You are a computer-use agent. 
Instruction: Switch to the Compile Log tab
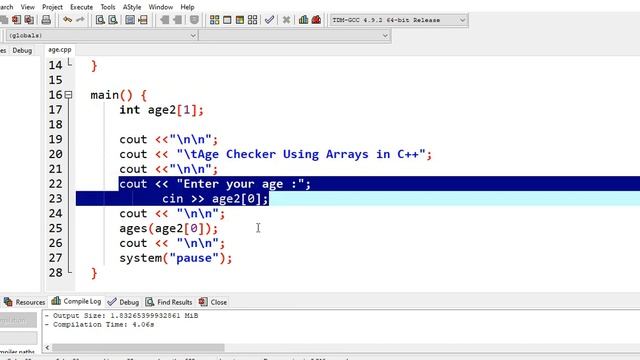pos(76,301)
